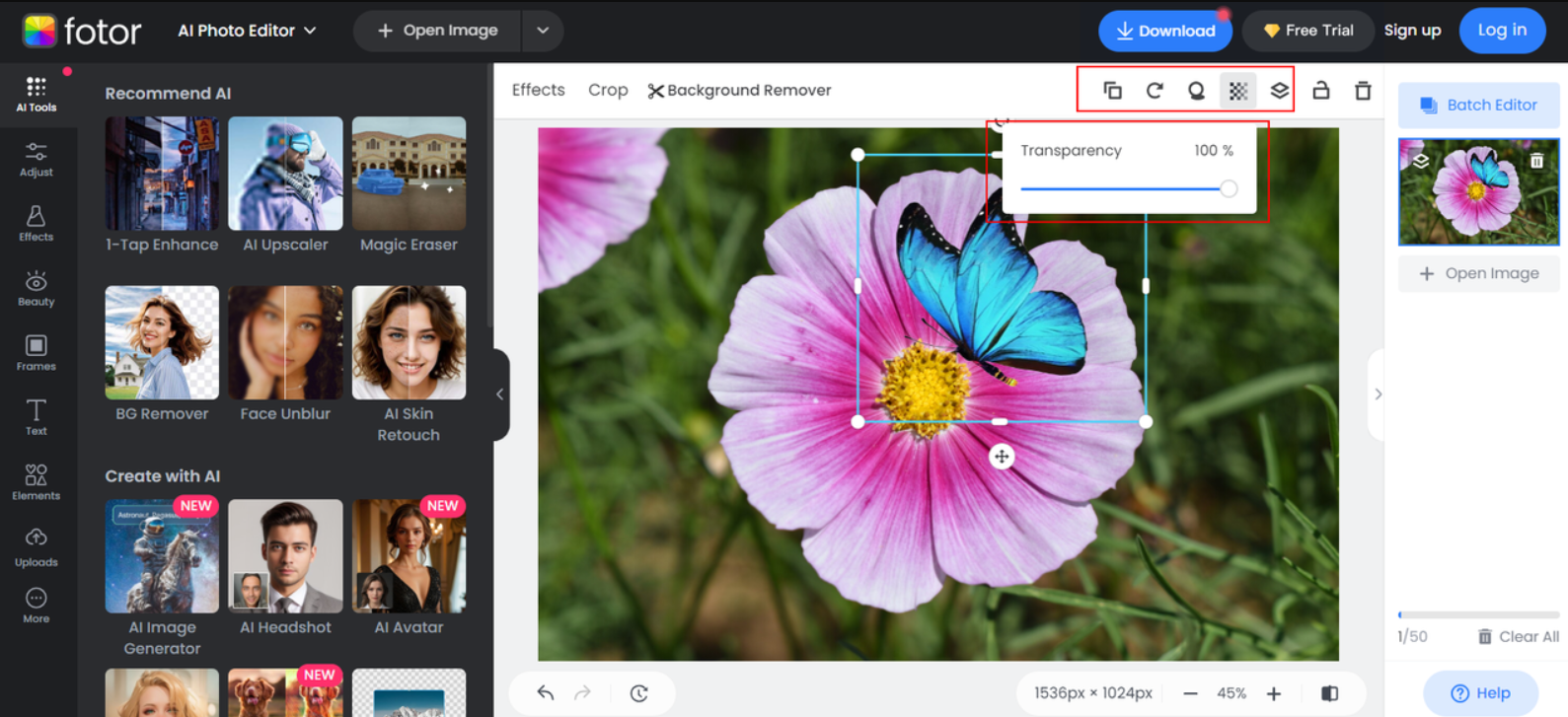Viewport: 1568px width, 717px height.
Task: Open the Help chat button
Action: (1480, 693)
